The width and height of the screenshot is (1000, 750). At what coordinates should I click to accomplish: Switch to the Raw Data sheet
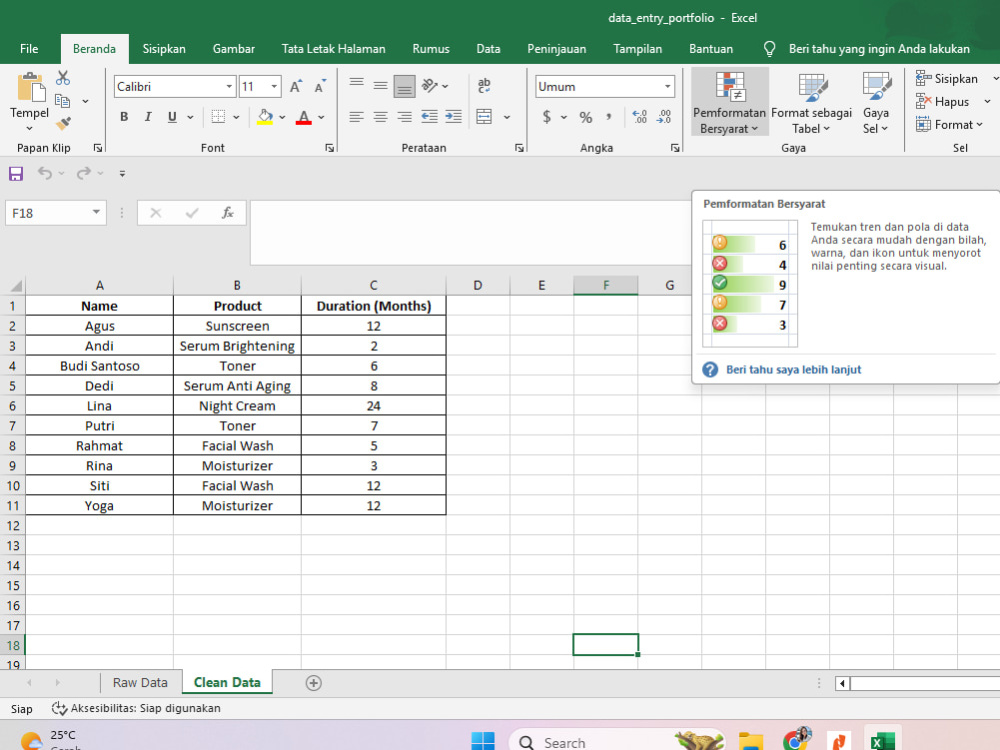click(140, 682)
